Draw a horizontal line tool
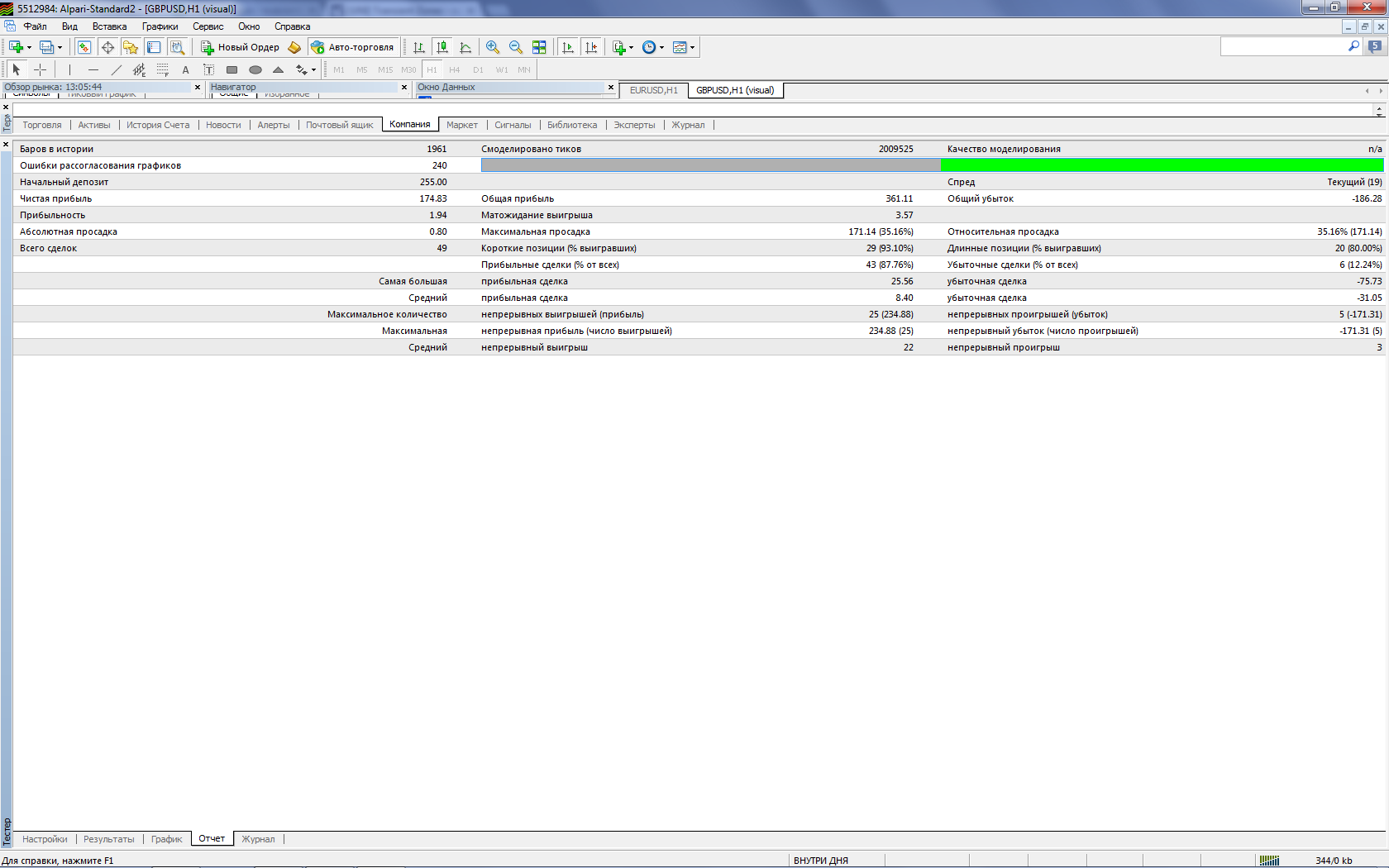Screen dimensions: 1389x868 [93, 69]
